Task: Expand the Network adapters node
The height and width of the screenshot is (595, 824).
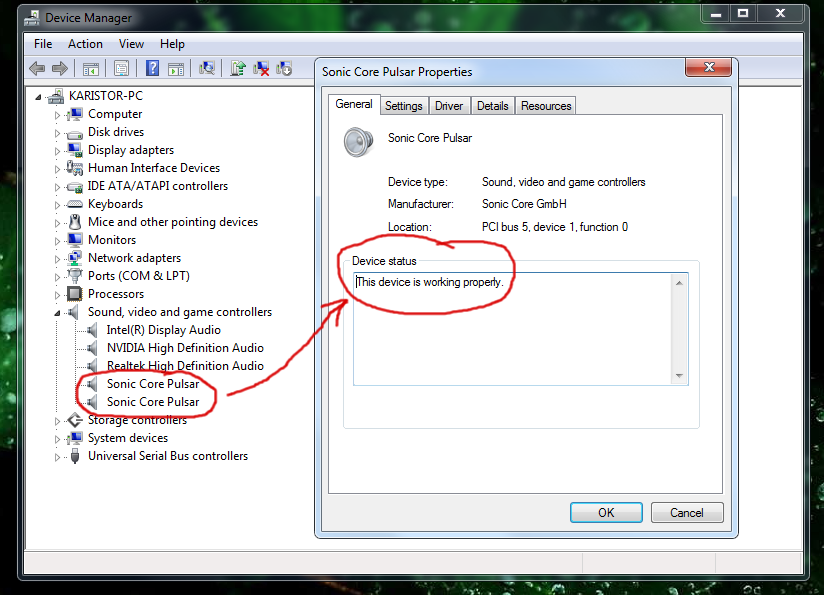Action: point(57,259)
